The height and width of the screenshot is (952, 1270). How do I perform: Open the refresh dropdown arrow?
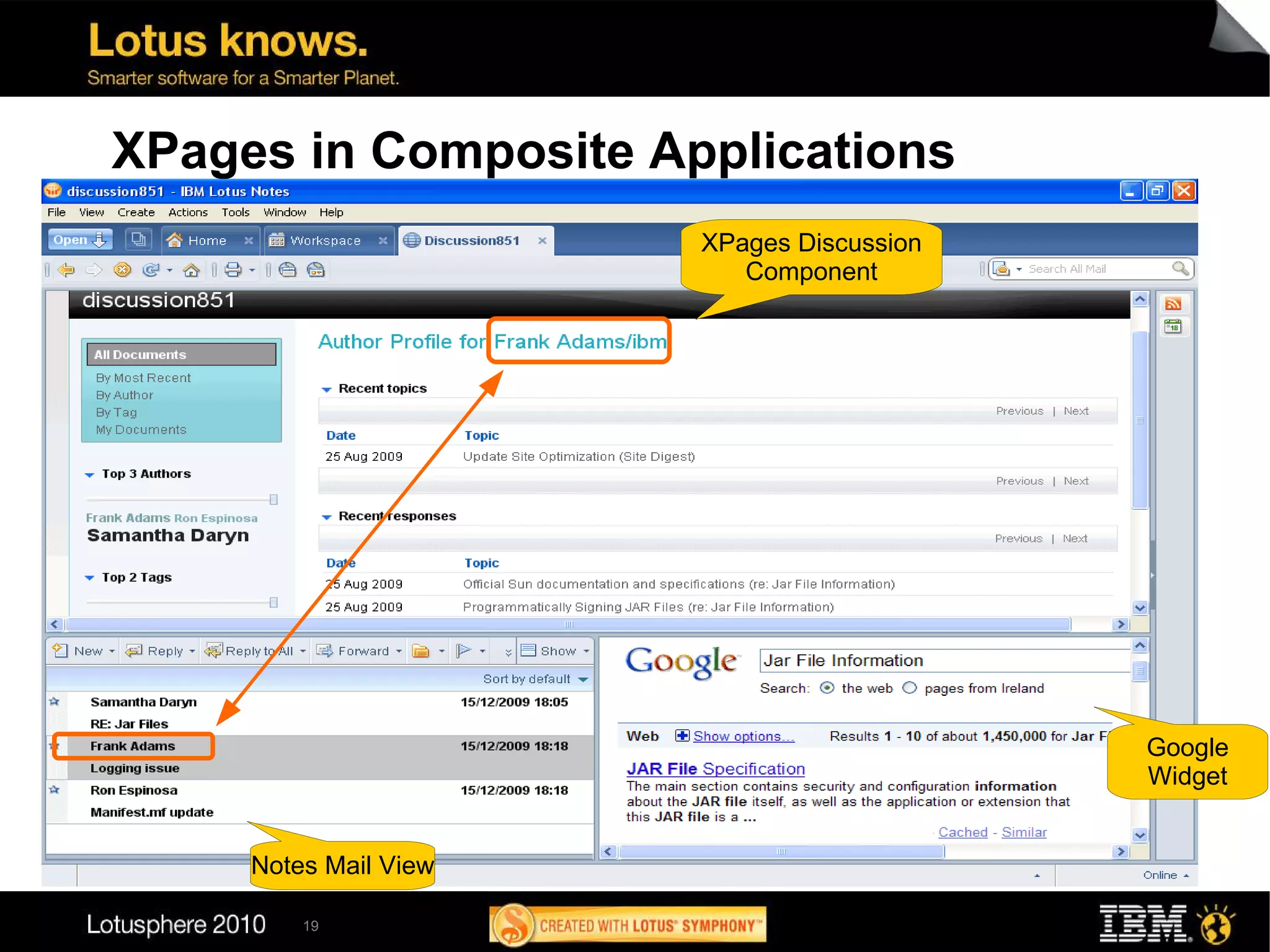click(169, 270)
